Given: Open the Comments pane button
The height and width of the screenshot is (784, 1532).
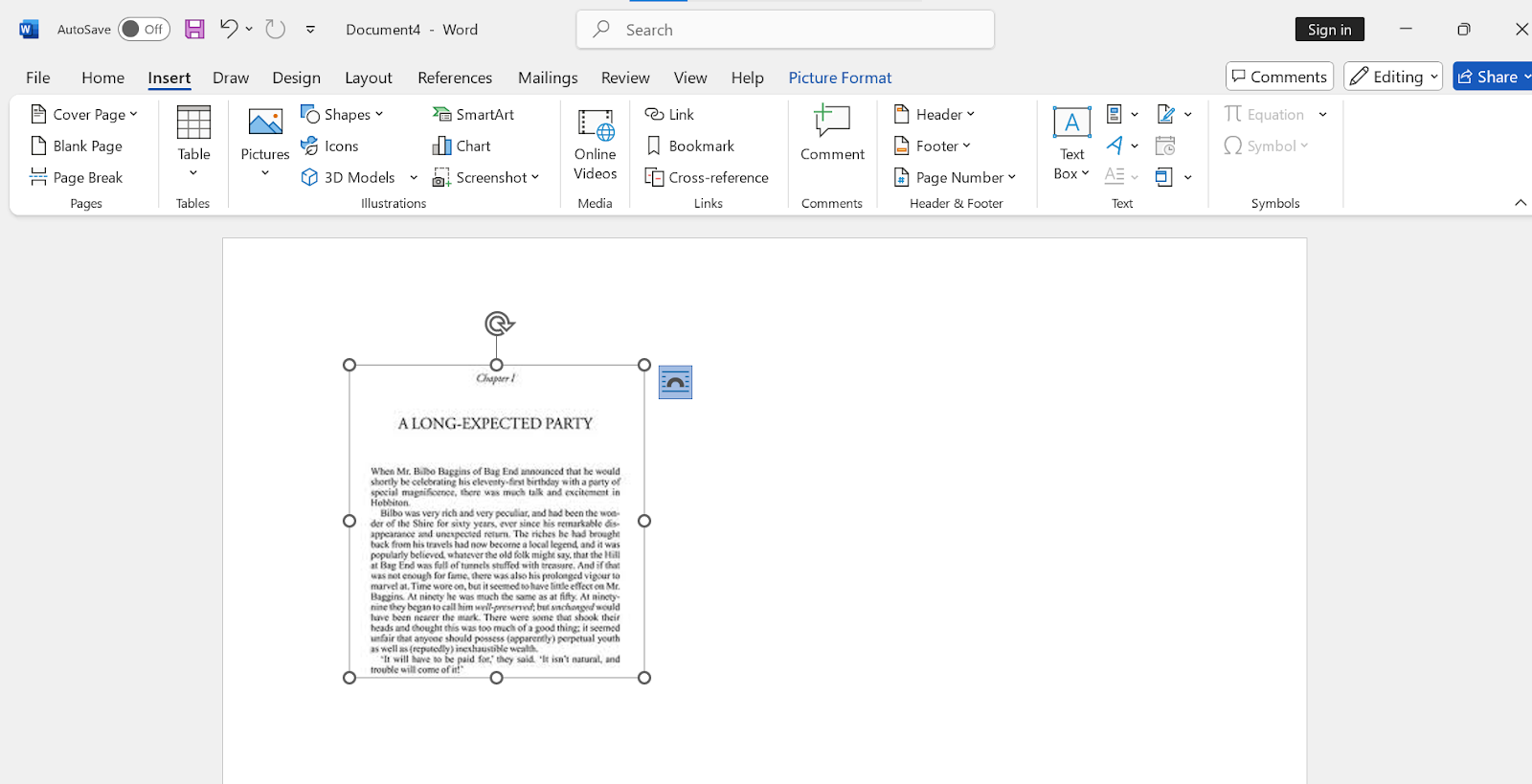Looking at the screenshot, I should [x=1280, y=77].
